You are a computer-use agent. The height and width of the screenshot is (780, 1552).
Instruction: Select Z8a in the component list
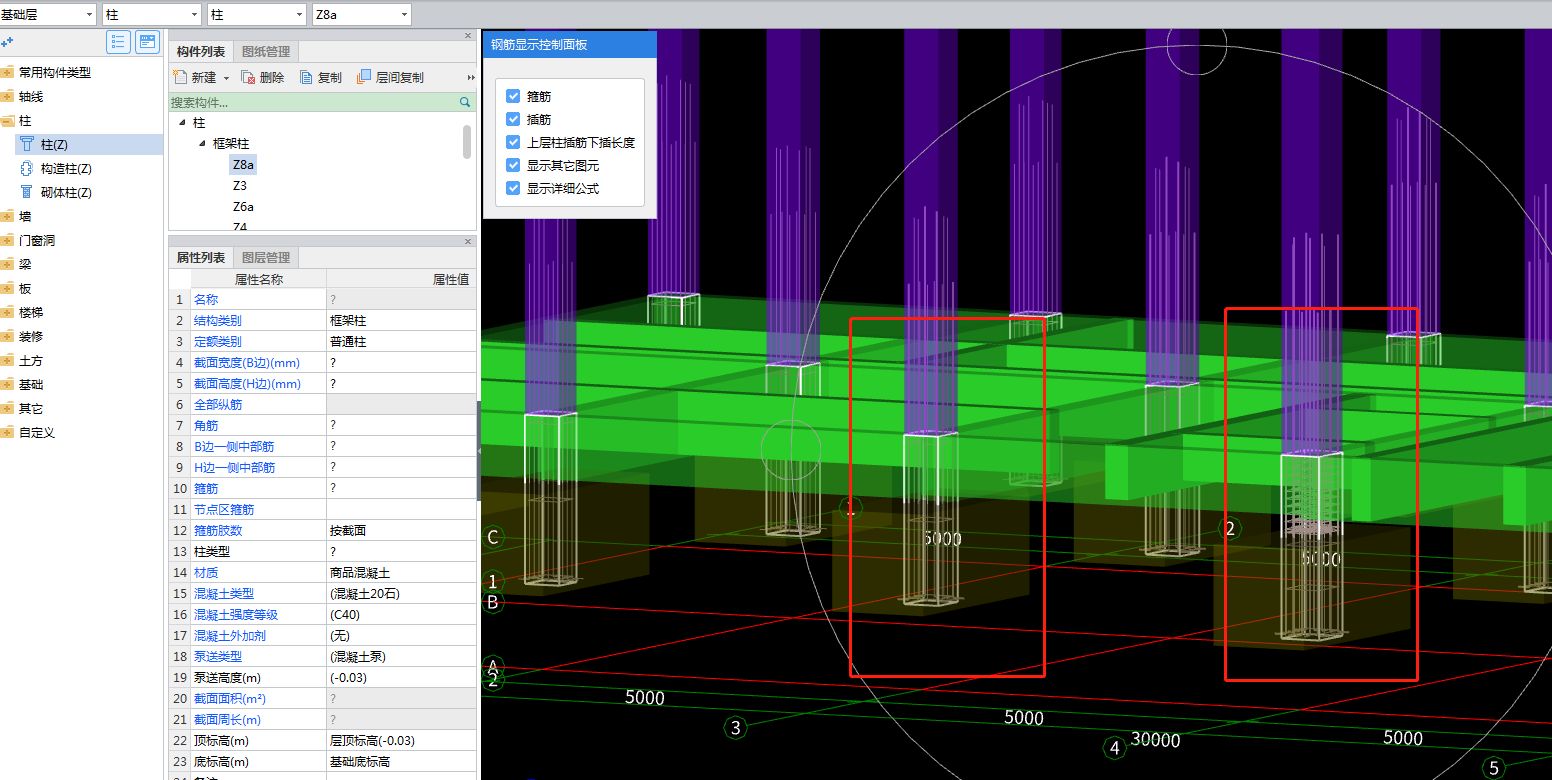point(243,164)
